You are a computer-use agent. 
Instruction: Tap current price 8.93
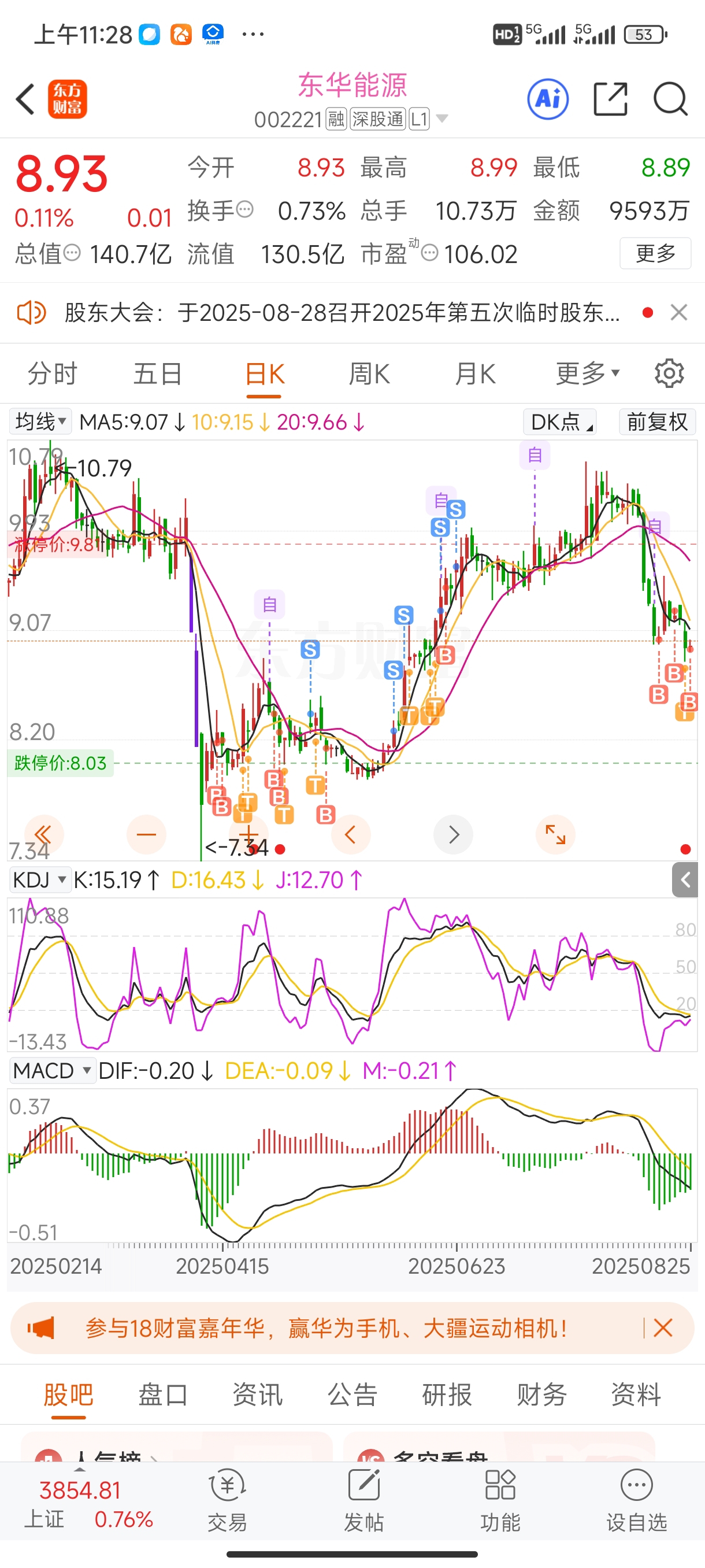click(61, 174)
